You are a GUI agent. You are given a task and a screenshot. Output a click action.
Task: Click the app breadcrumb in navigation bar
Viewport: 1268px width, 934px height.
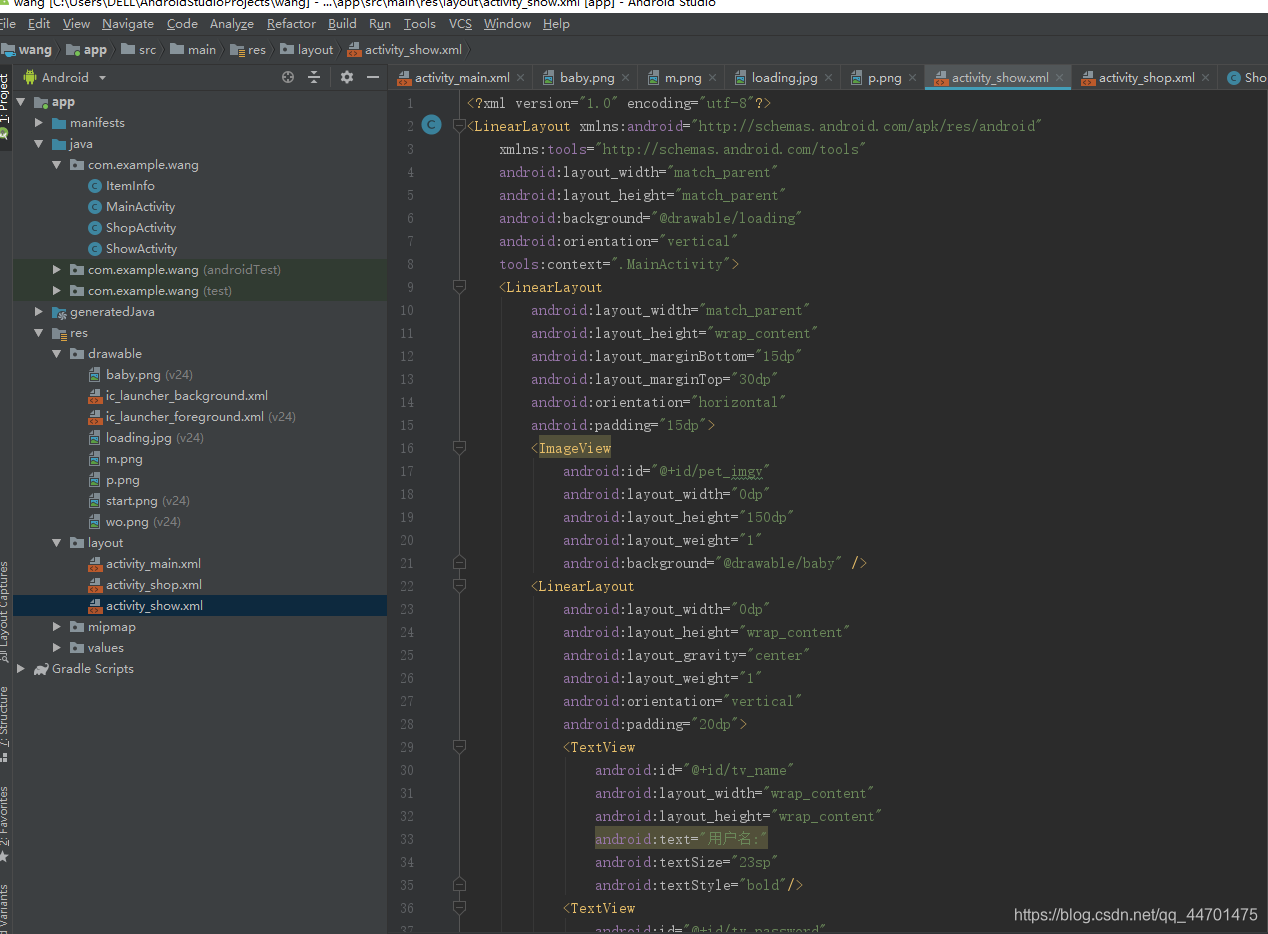(x=87, y=50)
